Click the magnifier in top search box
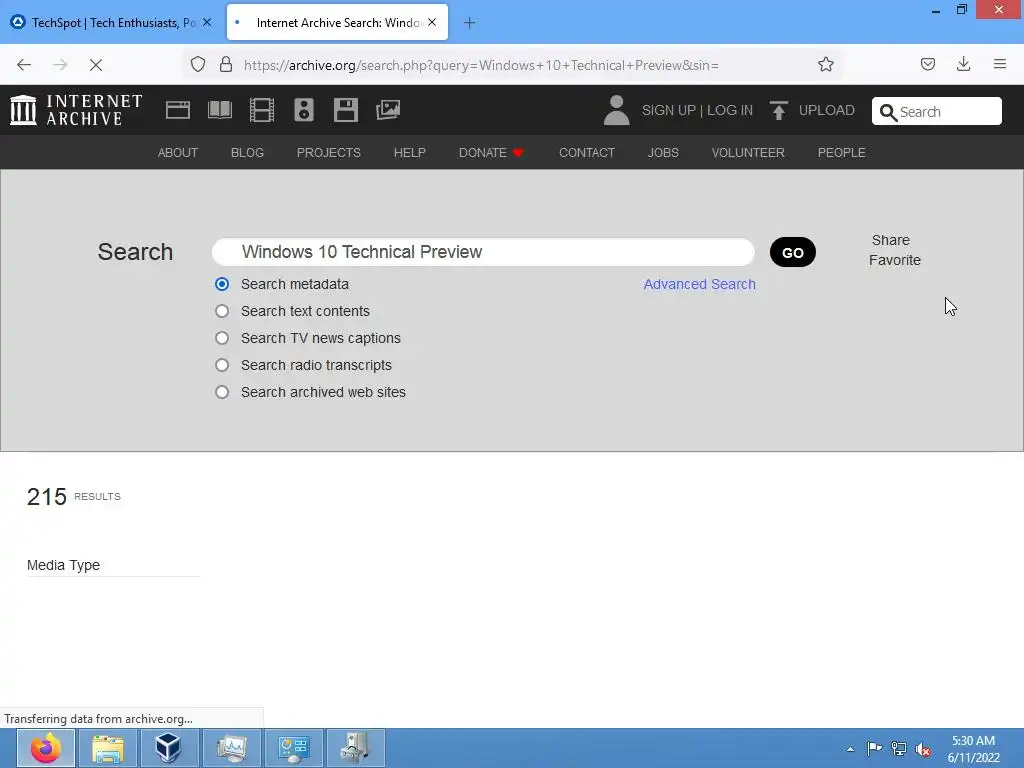1024x768 pixels. 888,112
